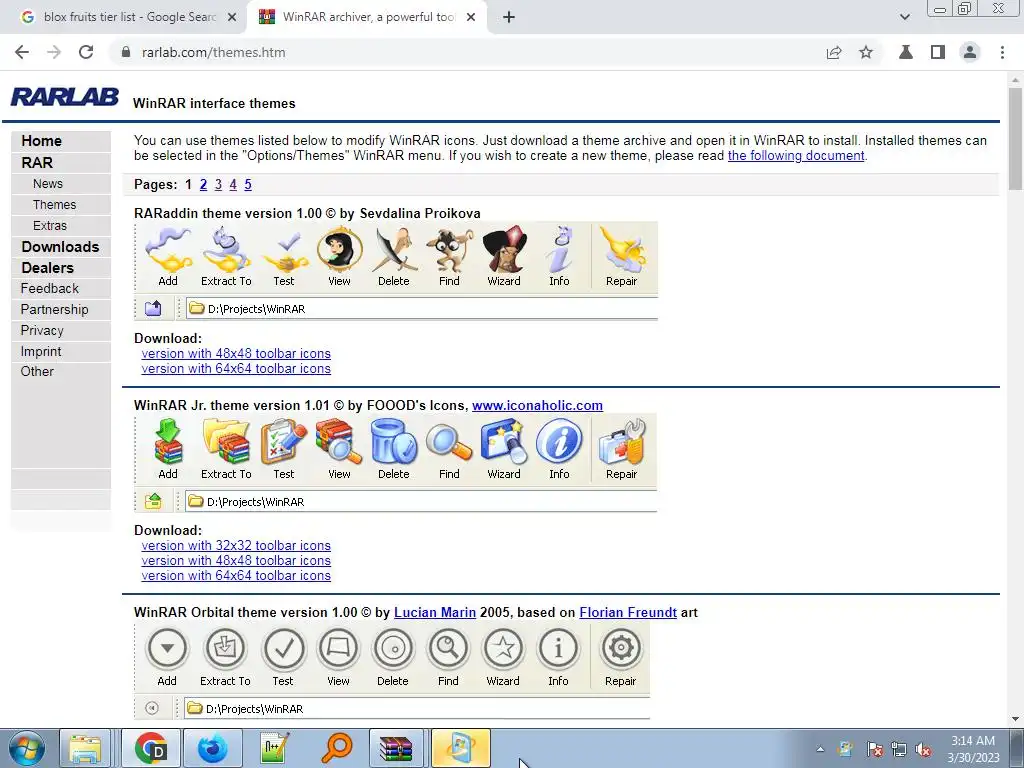
Task: Click the RARaddin up-folder icon
Action: click(153, 308)
